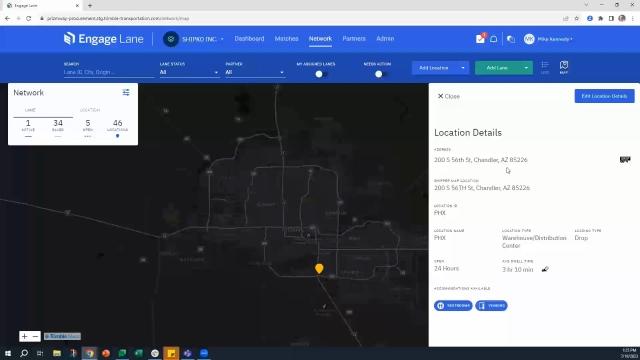640x360 pixels.
Task: Go to the Dashboard tab
Action: [249, 39]
